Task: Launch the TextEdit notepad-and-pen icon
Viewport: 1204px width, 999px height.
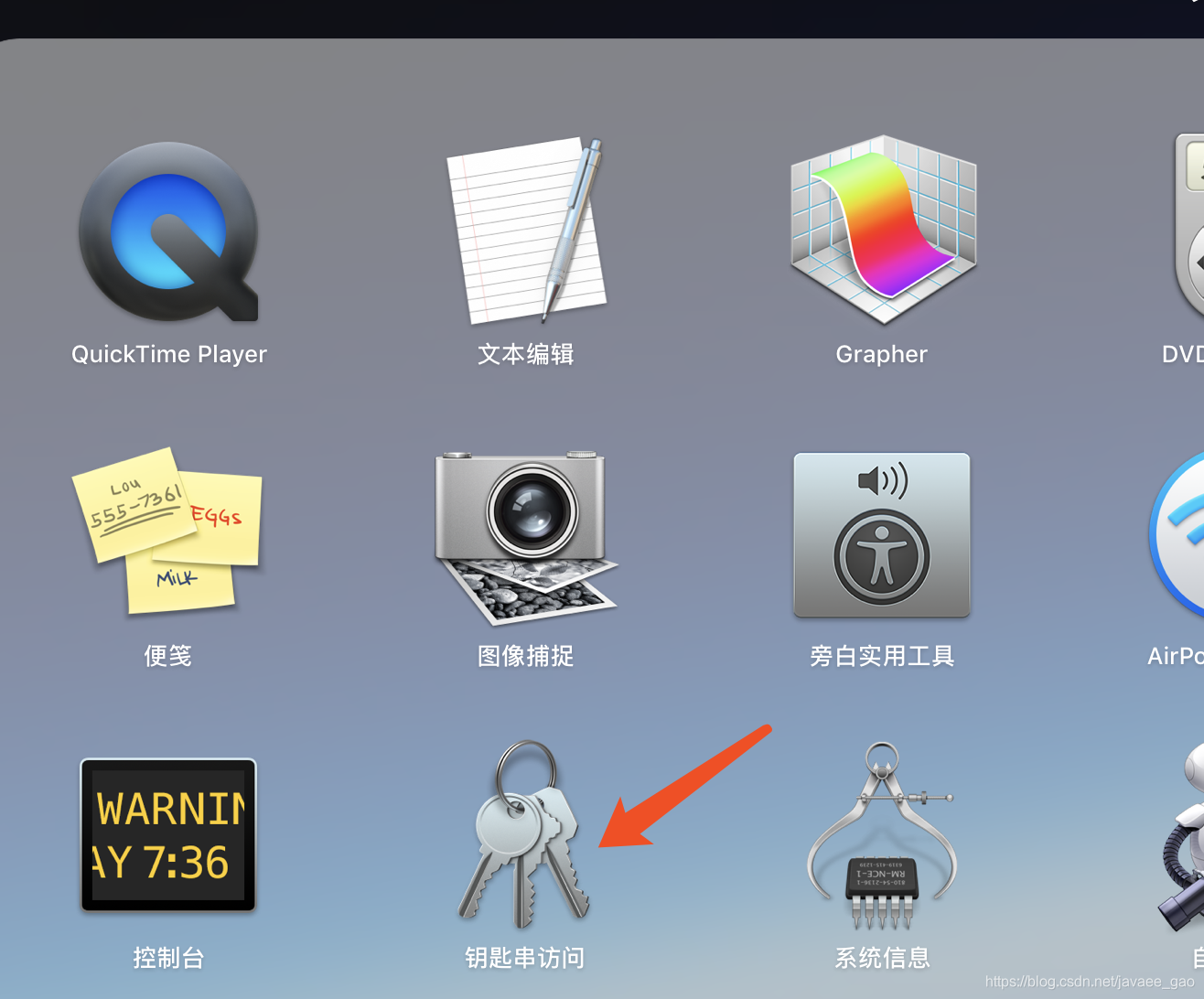Action: pos(527,231)
